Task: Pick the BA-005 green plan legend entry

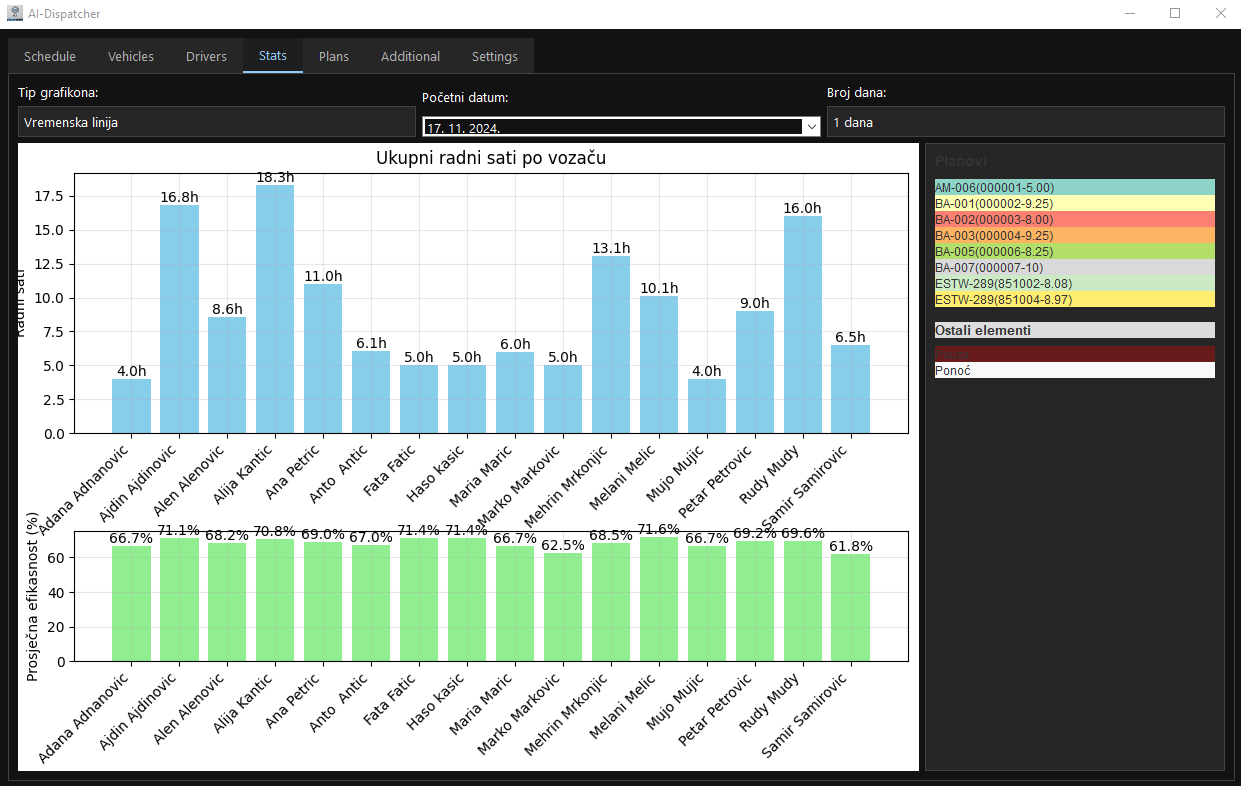Action: click(1074, 251)
